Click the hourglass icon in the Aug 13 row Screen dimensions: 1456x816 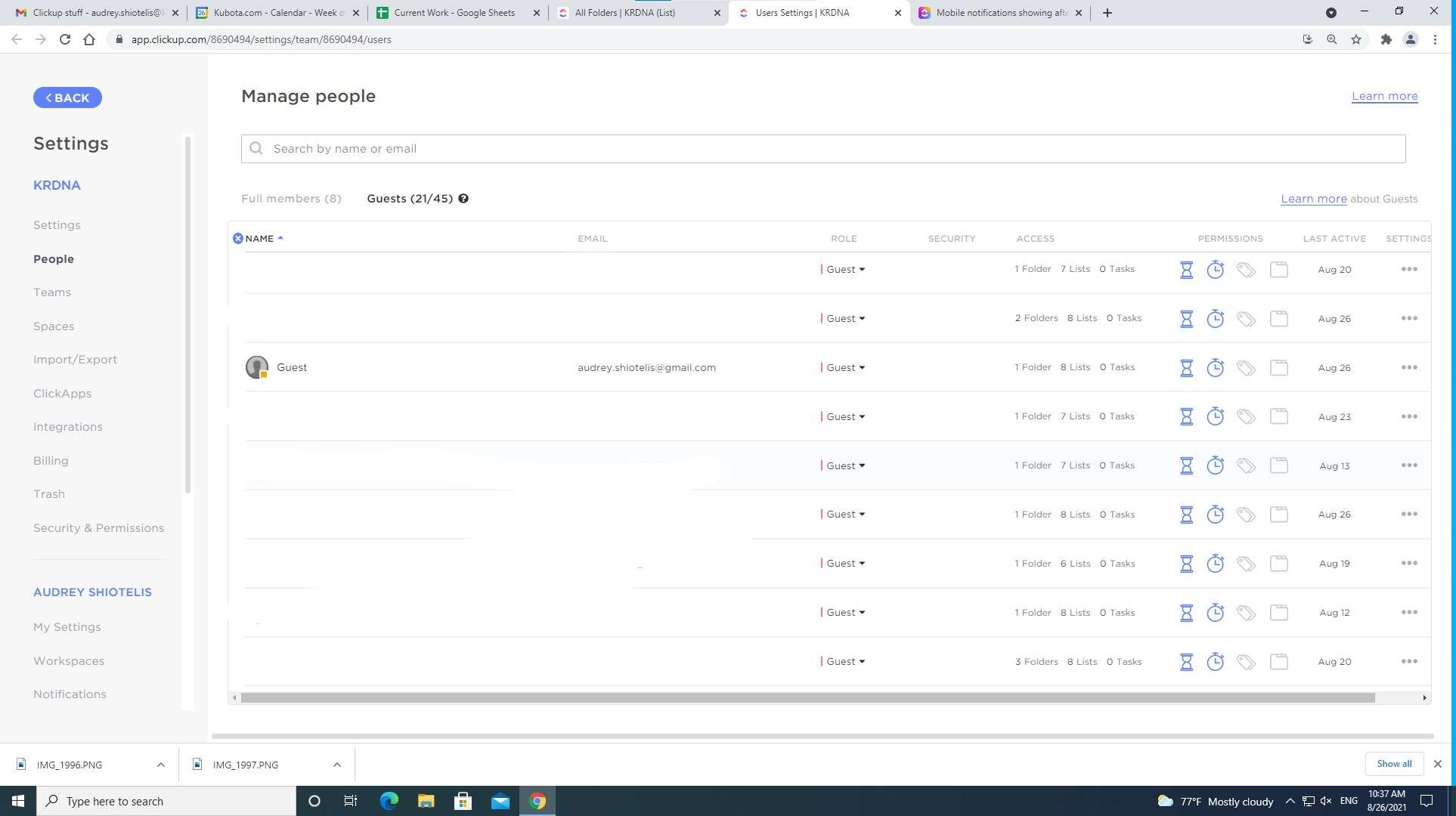click(1186, 465)
